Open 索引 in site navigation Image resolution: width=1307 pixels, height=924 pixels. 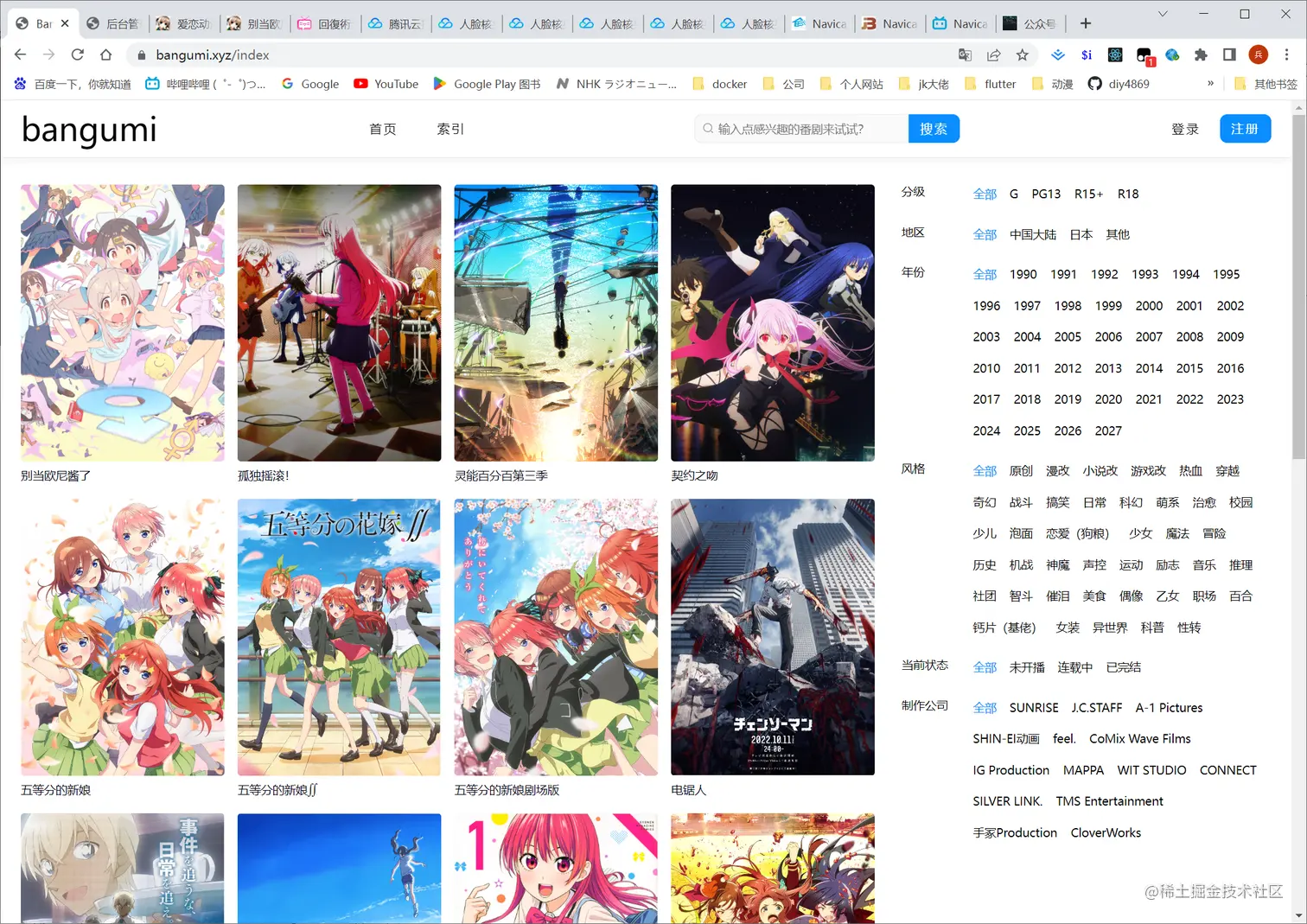pyautogui.click(x=450, y=129)
